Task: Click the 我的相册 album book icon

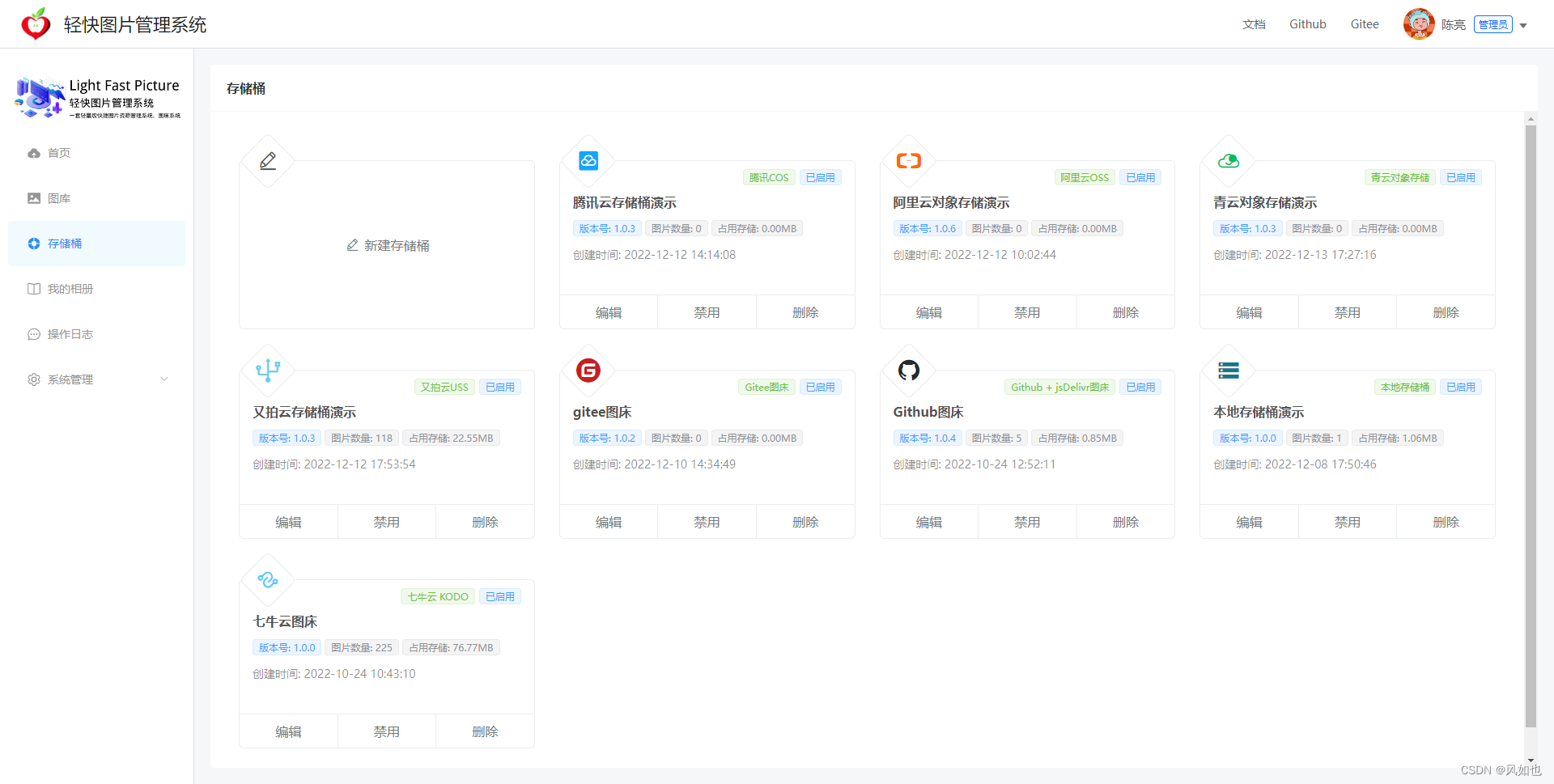Action: (34, 289)
